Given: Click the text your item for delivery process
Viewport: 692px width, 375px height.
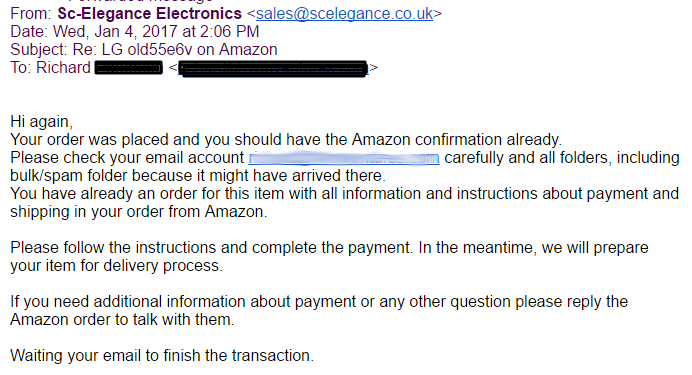Looking at the screenshot, I should coord(117,266).
